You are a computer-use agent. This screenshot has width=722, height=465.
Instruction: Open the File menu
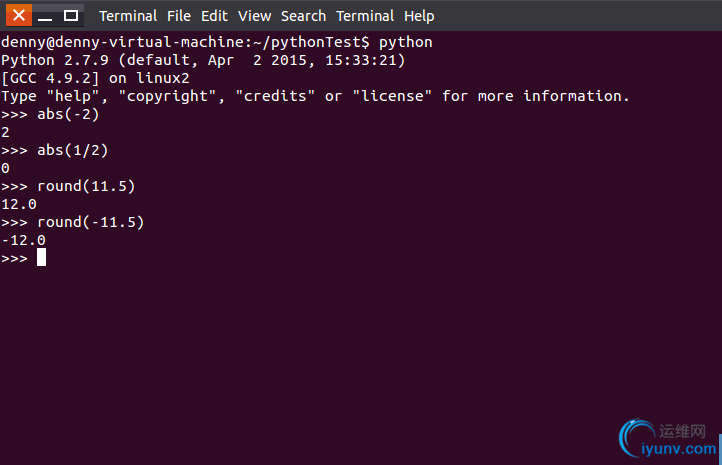pos(179,16)
